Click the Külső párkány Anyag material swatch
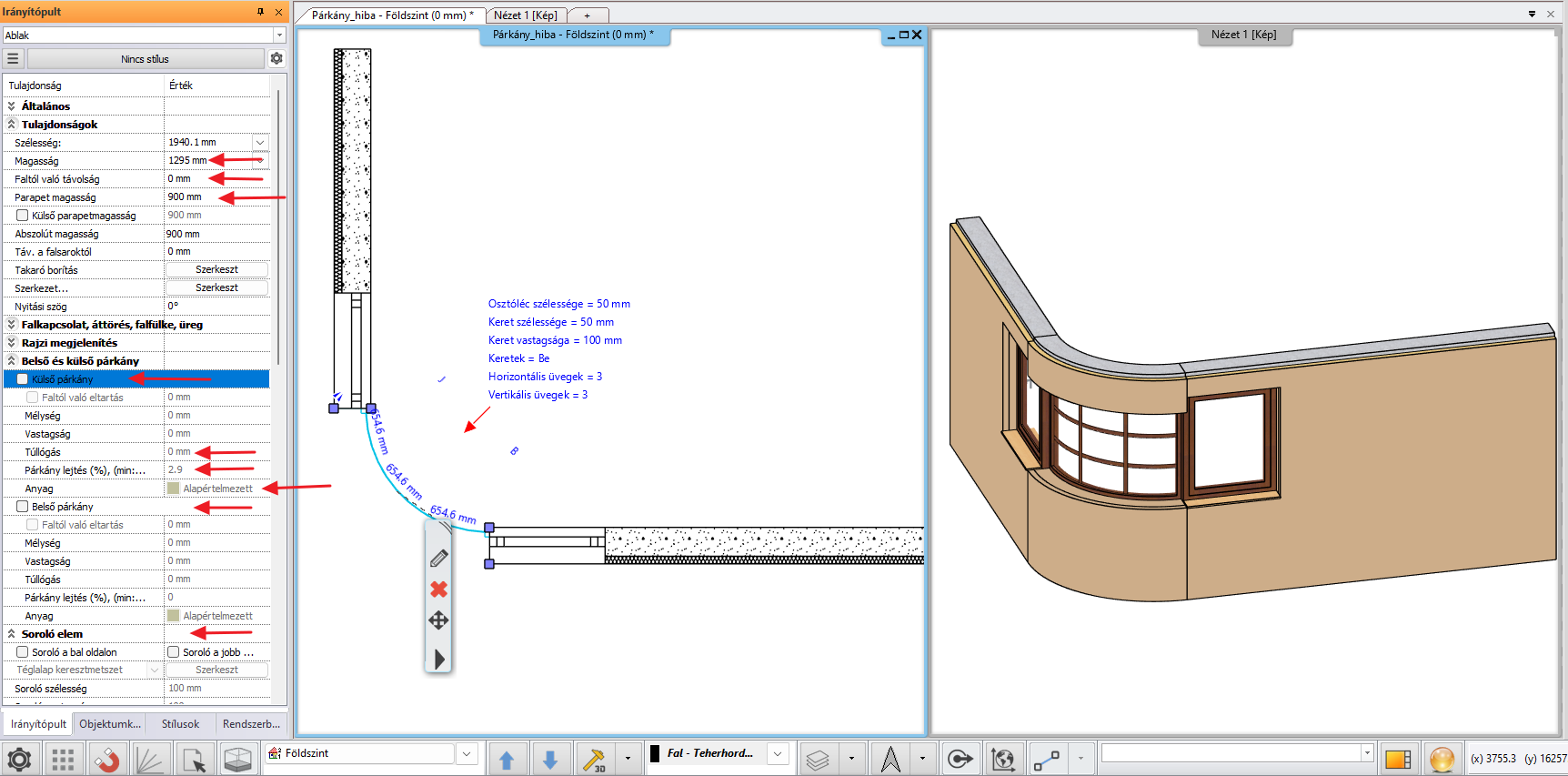This screenshot has width=1568, height=776. [173, 489]
